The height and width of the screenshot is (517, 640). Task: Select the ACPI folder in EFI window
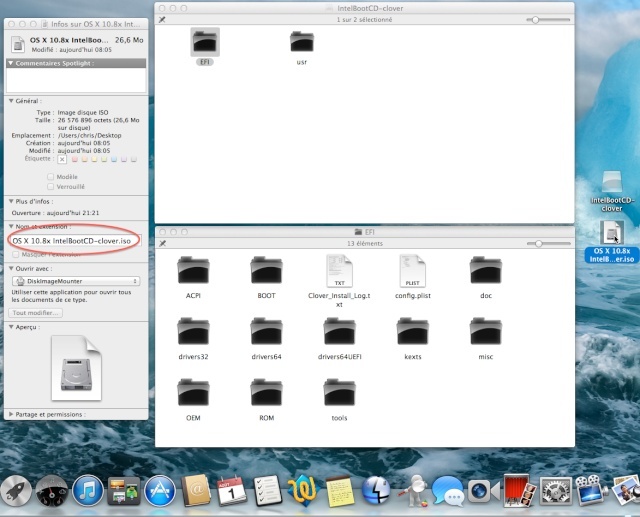[193, 270]
